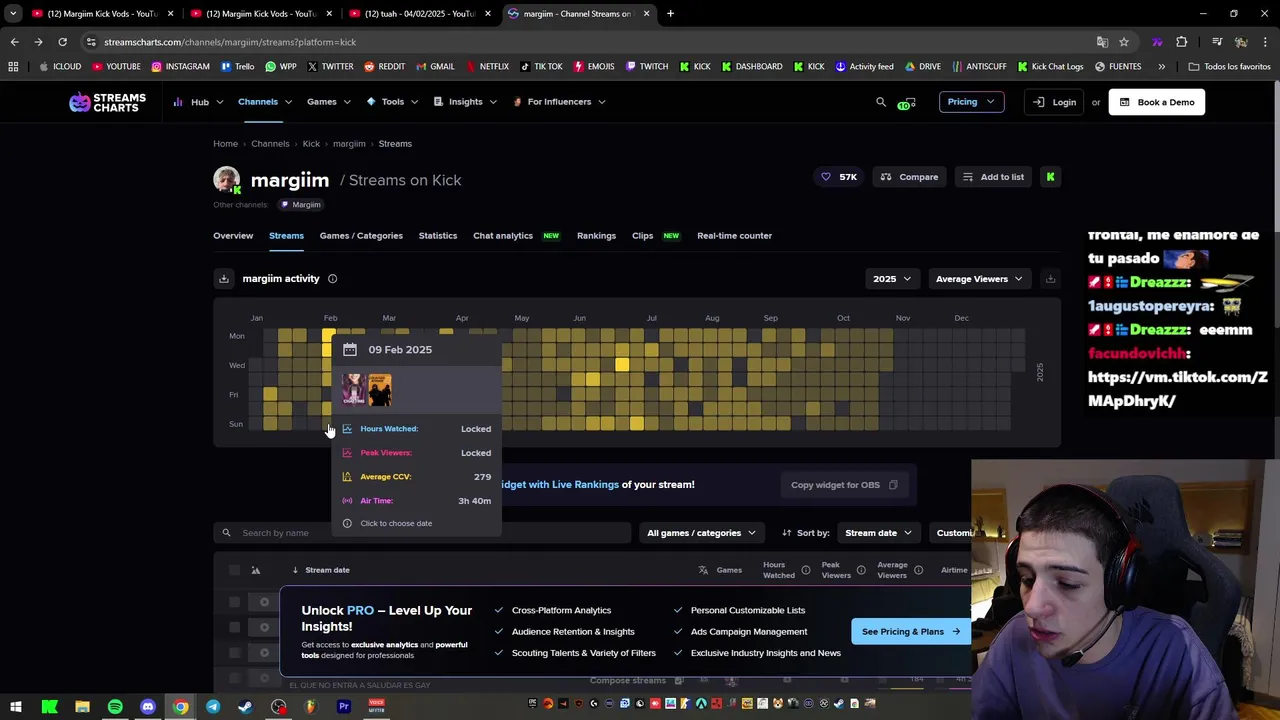
Task: Click the browser address bar URL
Action: pos(230,42)
